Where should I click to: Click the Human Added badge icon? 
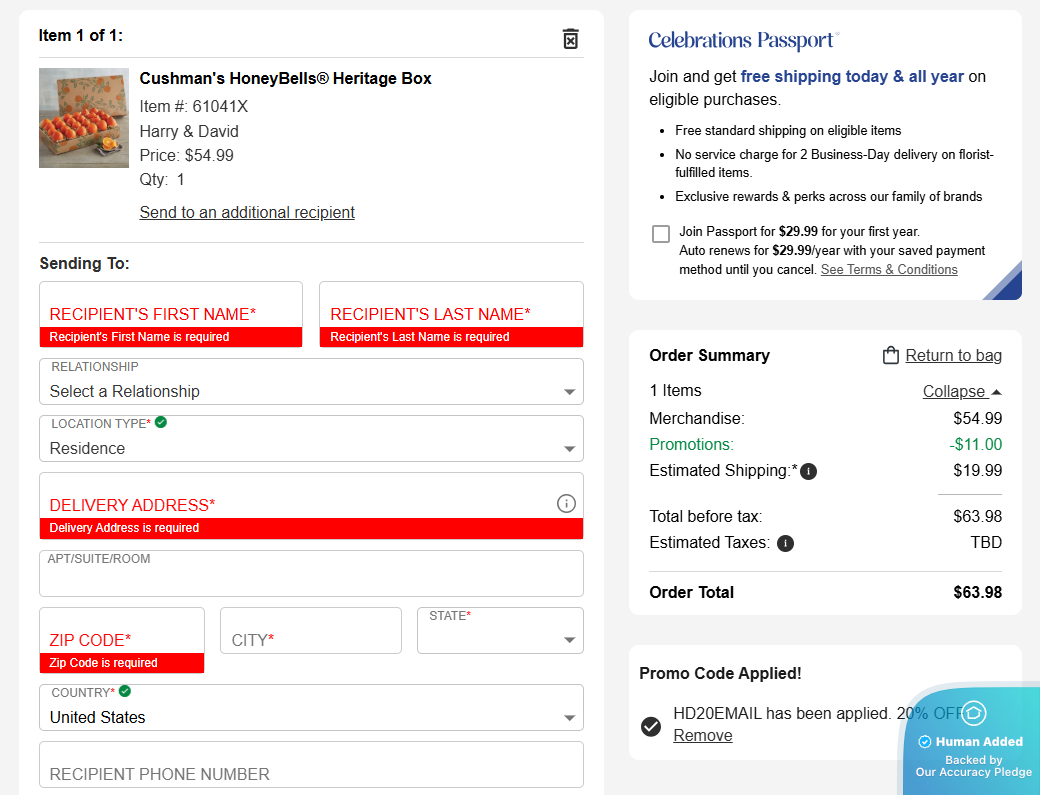(974, 713)
